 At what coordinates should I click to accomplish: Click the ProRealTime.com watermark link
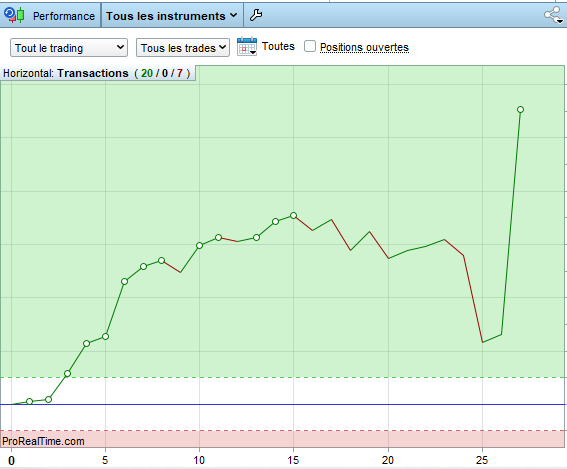click(x=43, y=441)
